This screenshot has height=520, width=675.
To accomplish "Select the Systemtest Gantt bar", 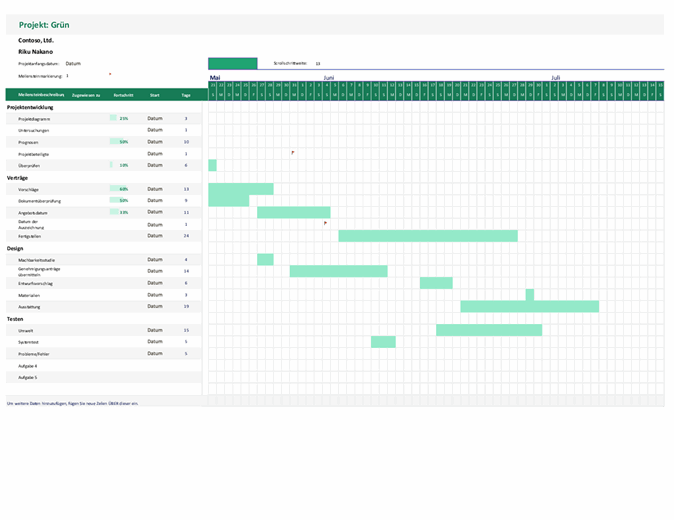I will click(x=383, y=342).
